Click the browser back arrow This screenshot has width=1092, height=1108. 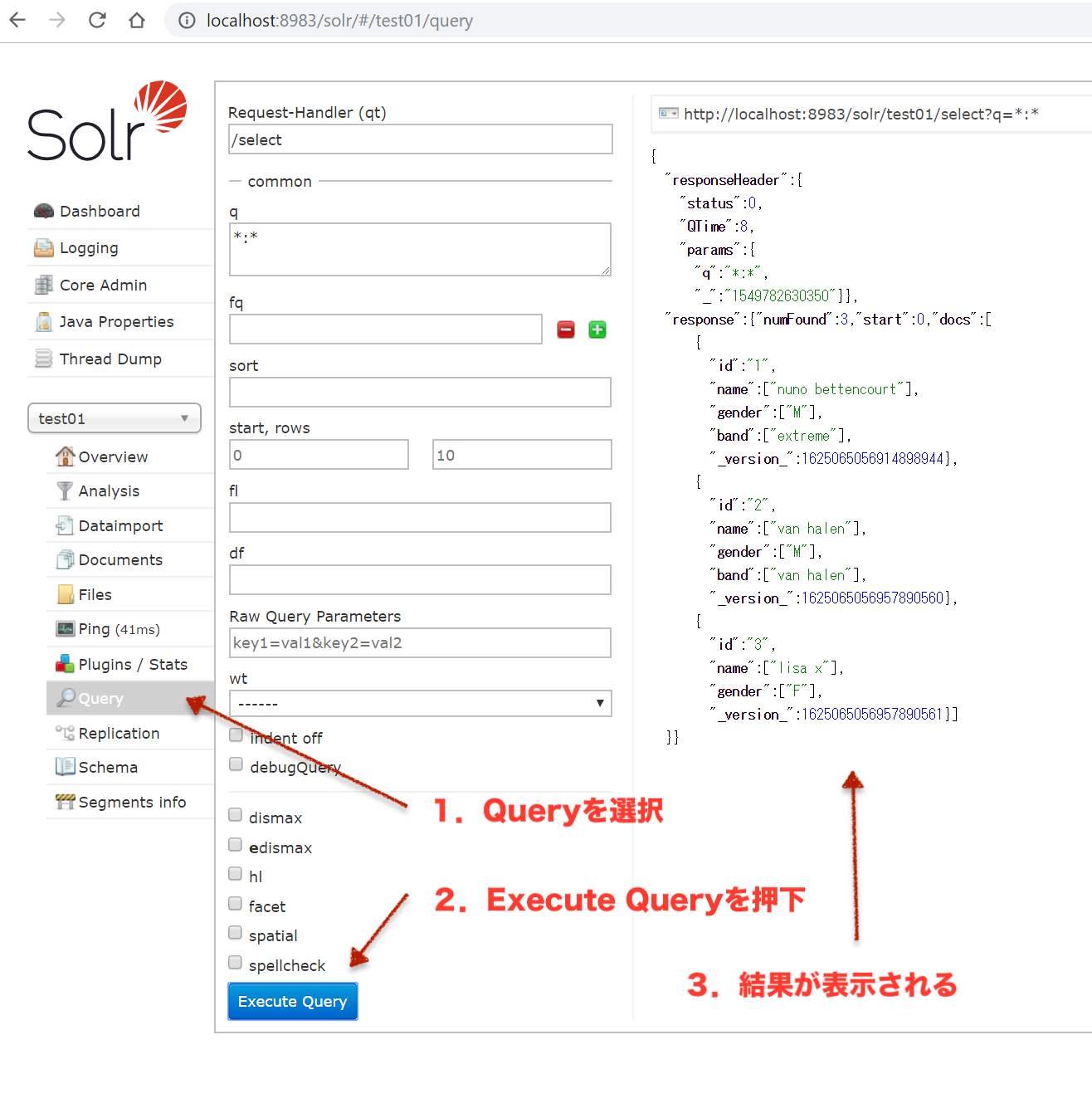tap(17, 20)
